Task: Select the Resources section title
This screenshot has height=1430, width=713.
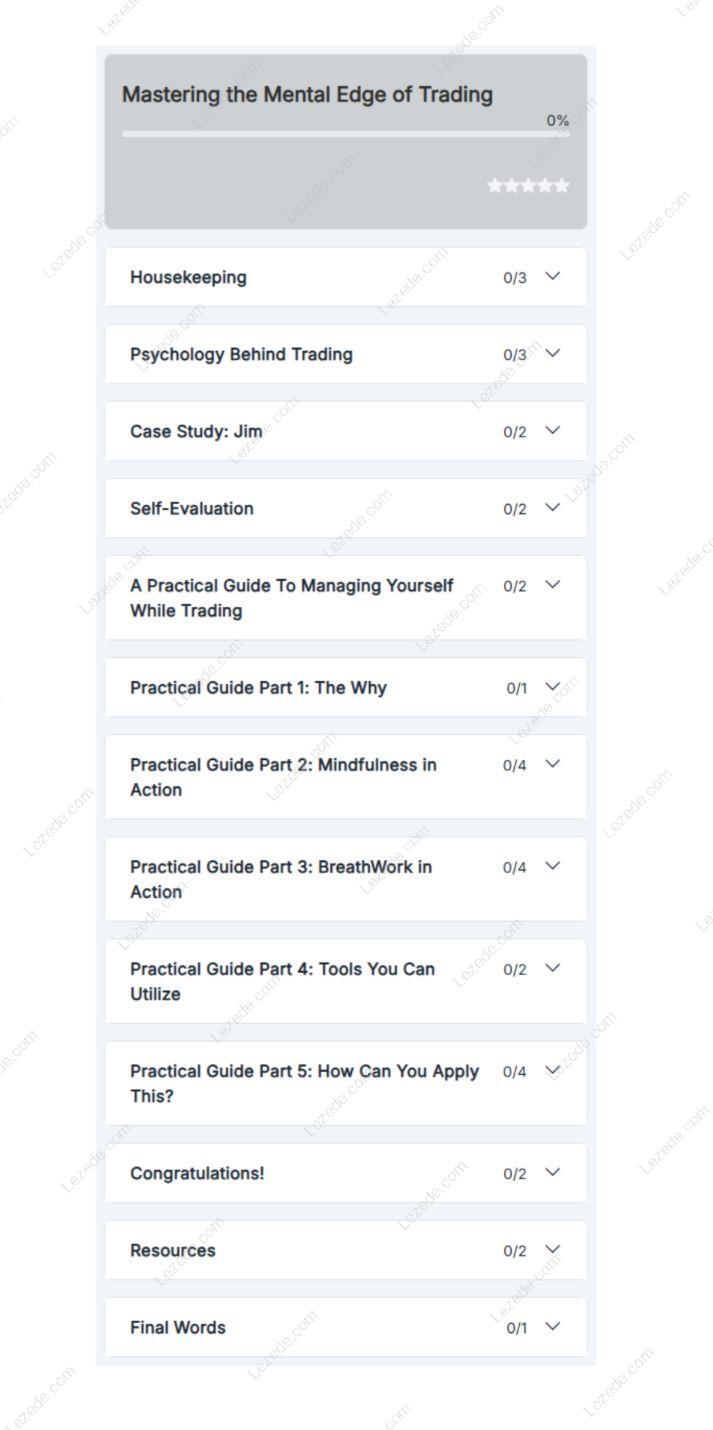Action: (172, 1250)
